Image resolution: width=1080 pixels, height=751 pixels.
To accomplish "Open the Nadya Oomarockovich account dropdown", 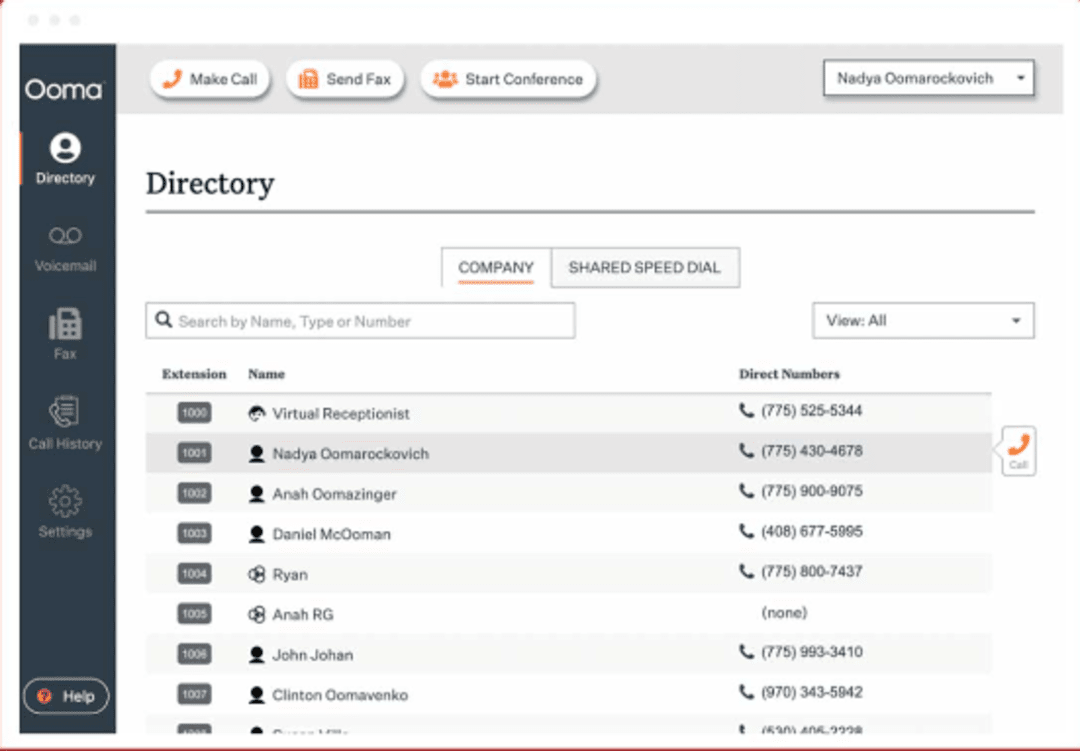I will pos(927,78).
